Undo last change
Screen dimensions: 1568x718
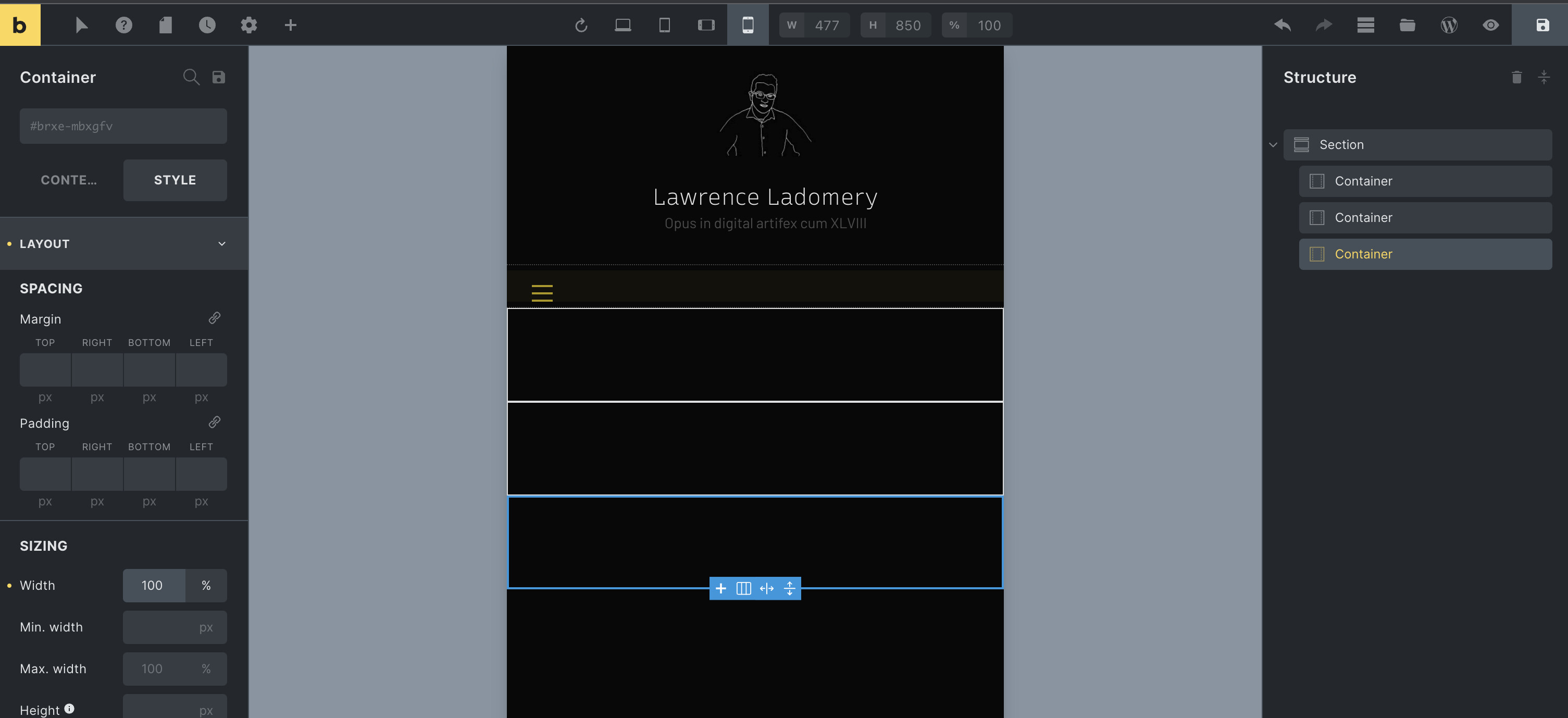click(1283, 25)
